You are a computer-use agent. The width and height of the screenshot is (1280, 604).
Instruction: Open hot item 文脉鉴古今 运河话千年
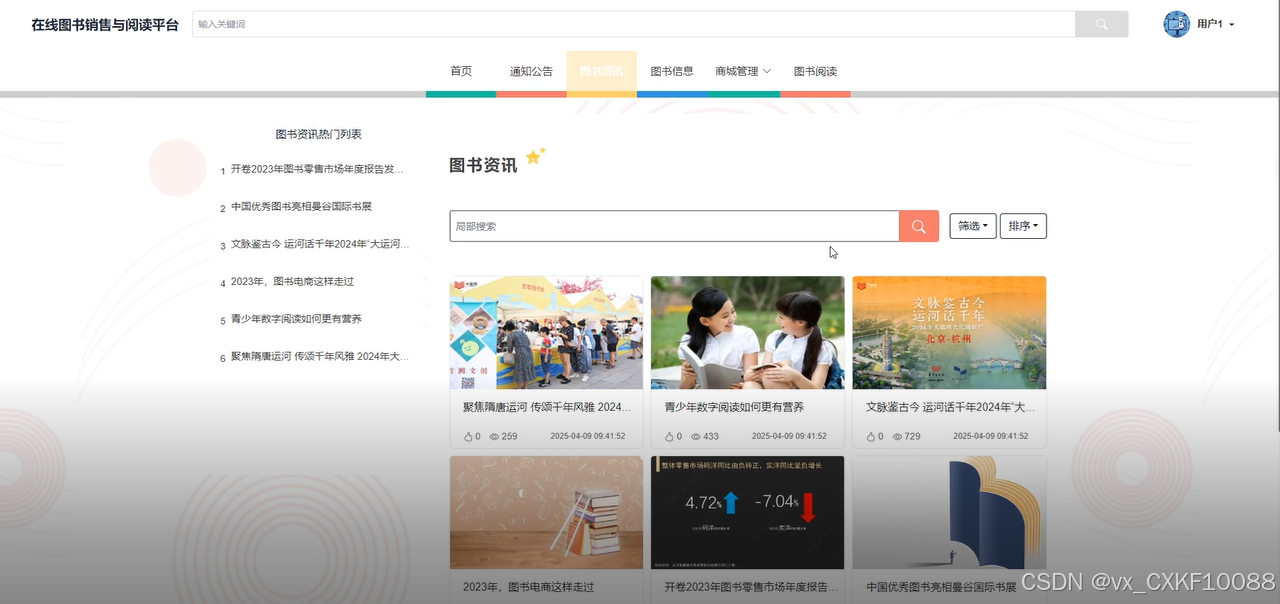pos(320,243)
